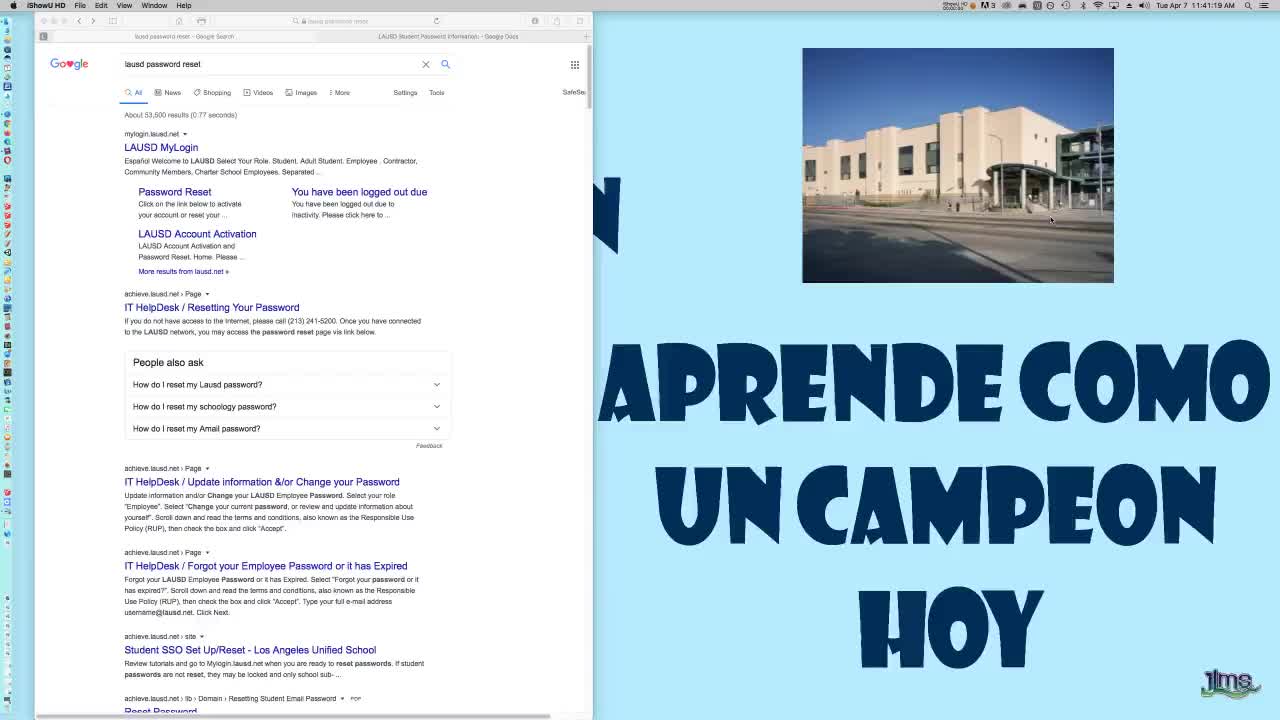The height and width of the screenshot is (720, 1280).
Task: Open 'You have been logged out due' link
Action: click(359, 192)
